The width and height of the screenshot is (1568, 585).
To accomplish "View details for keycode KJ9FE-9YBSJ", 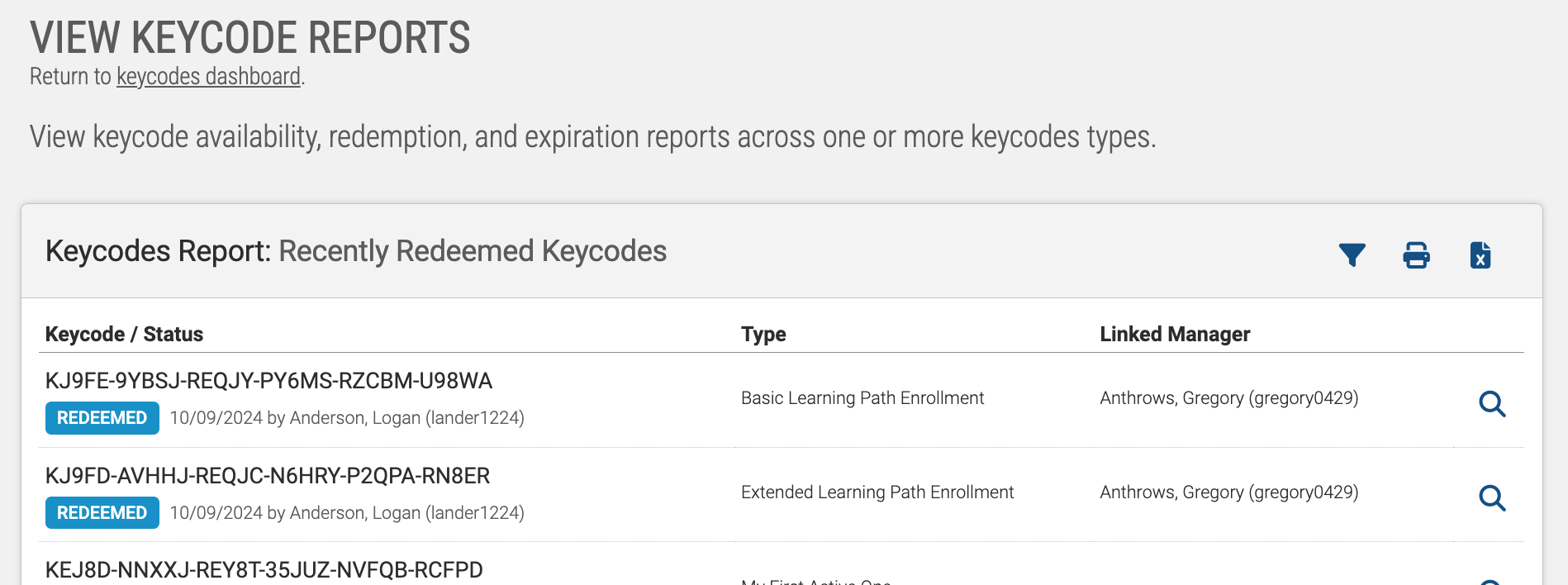I will click(1492, 404).
